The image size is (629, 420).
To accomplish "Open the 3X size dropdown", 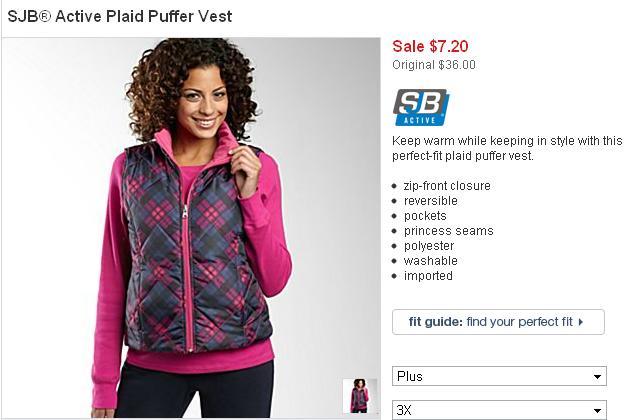I will (499, 410).
